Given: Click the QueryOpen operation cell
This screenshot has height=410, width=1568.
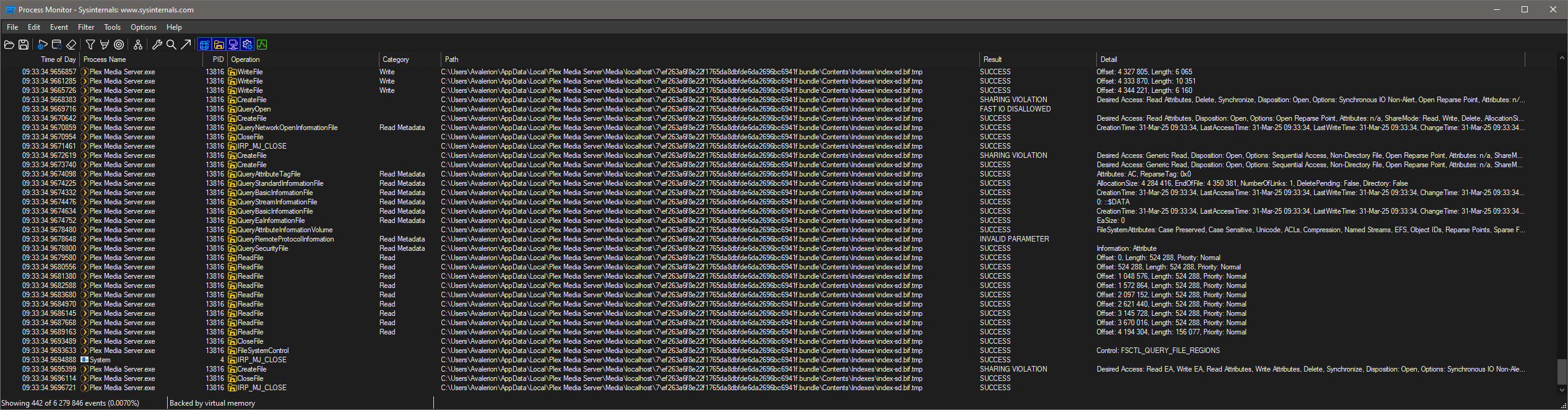Looking at the screenshot, I should click(254, 109).
